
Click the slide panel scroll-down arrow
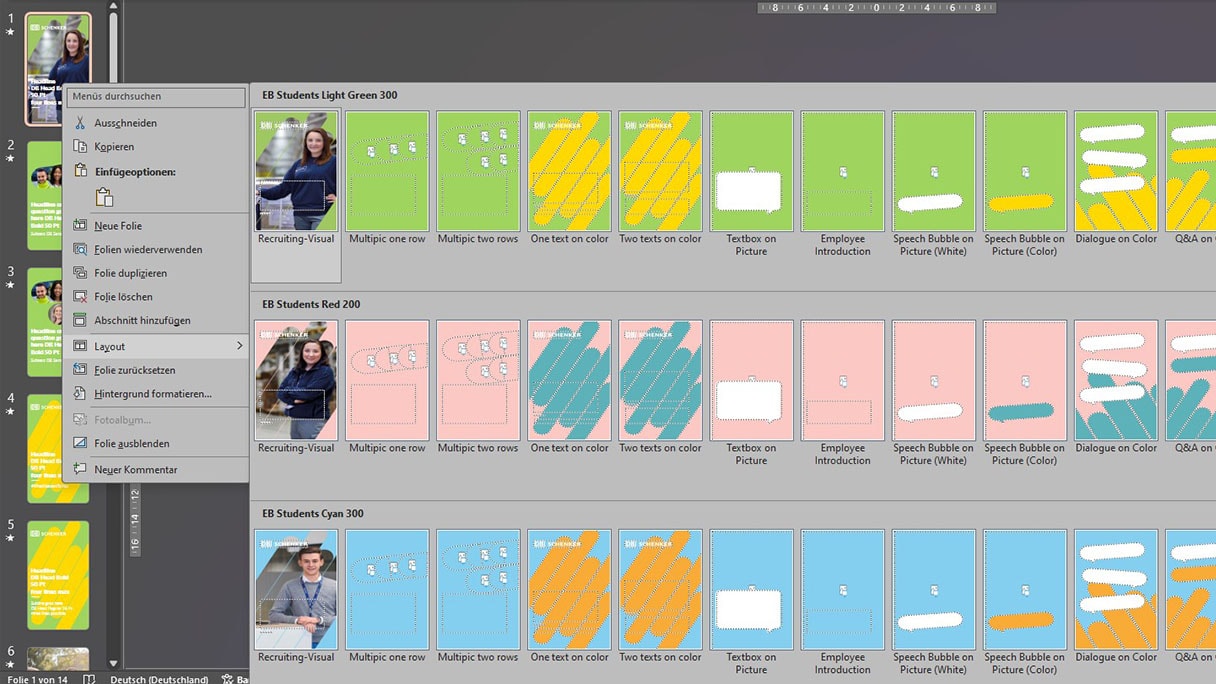point(113,663)
